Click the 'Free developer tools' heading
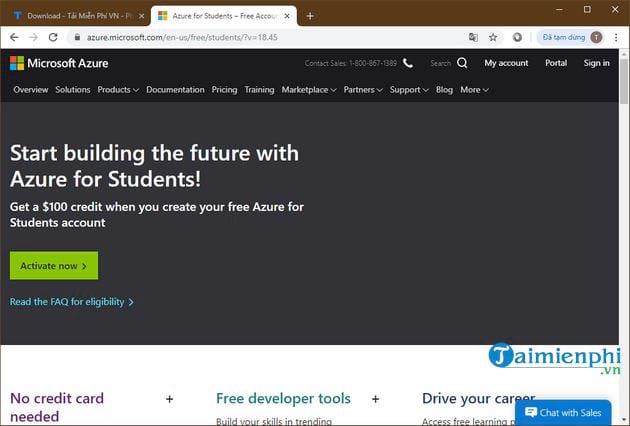 tap(283, 399)
